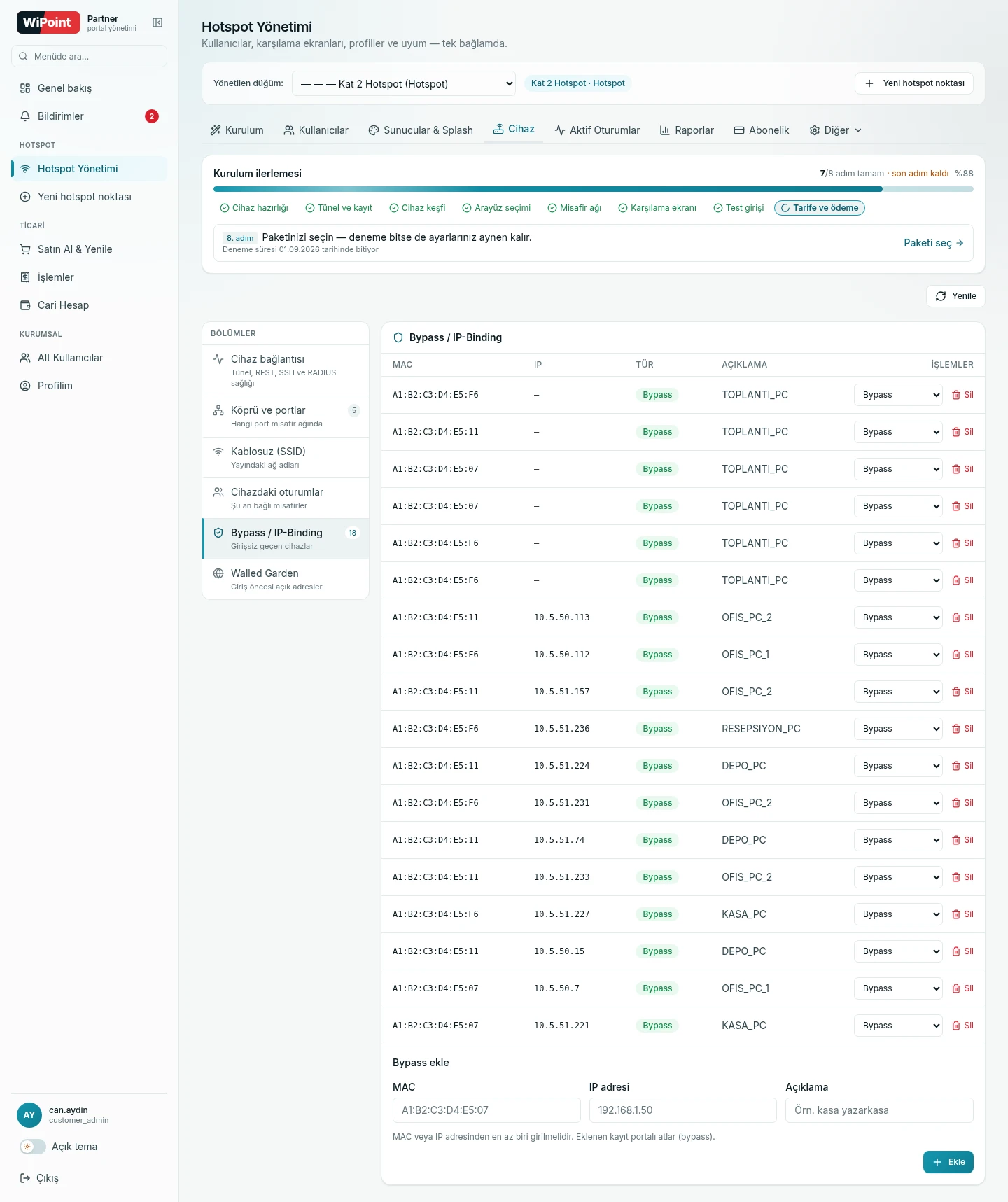Click the Walled Garden globe icon
The width and height of the screenshot is (1008, 1202).
218,573
